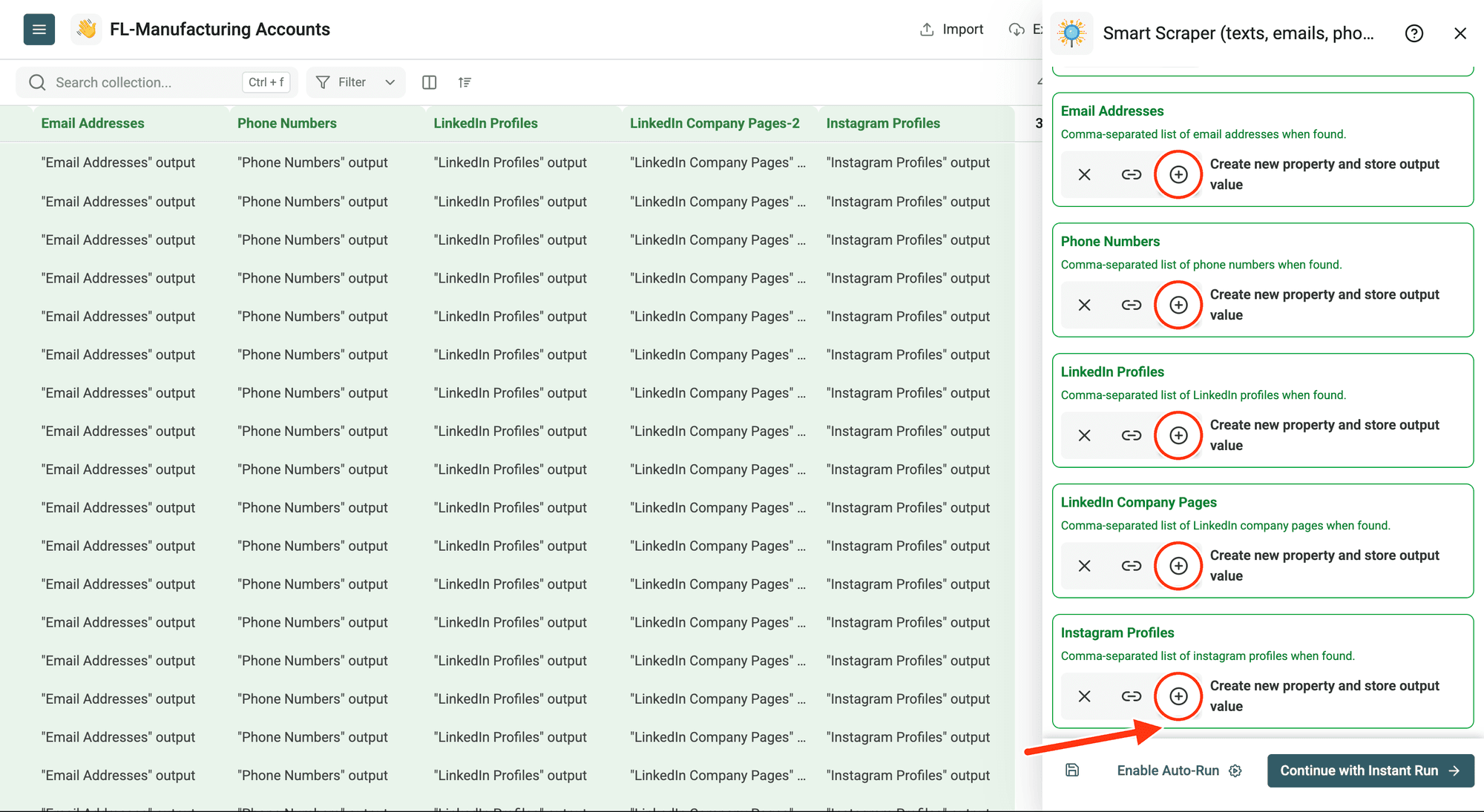Click Enable Auto-Run
Image resolution: width=1484 pixels, height=812 pixels.
point(1168,770)
